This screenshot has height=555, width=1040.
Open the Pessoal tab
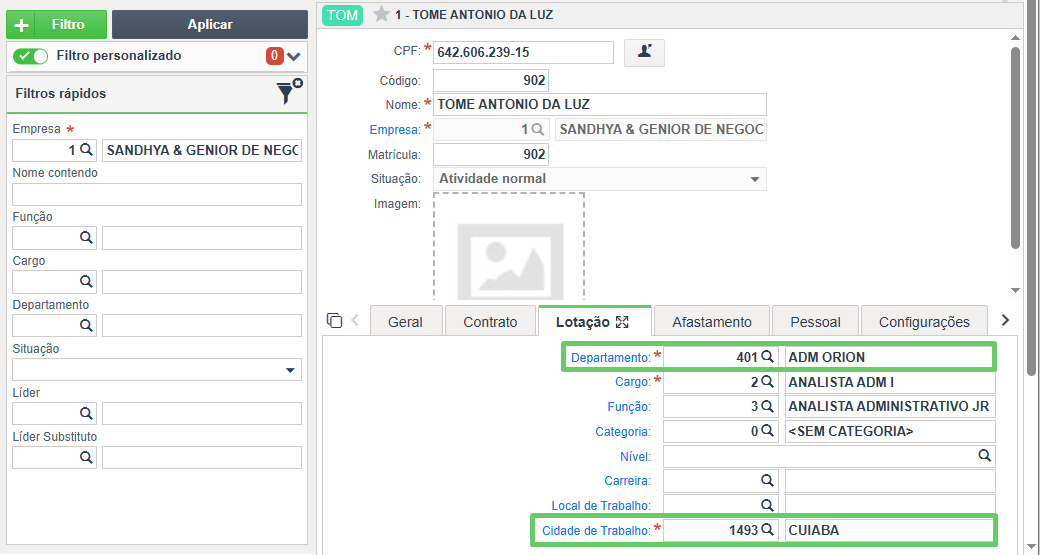[815, 322]
